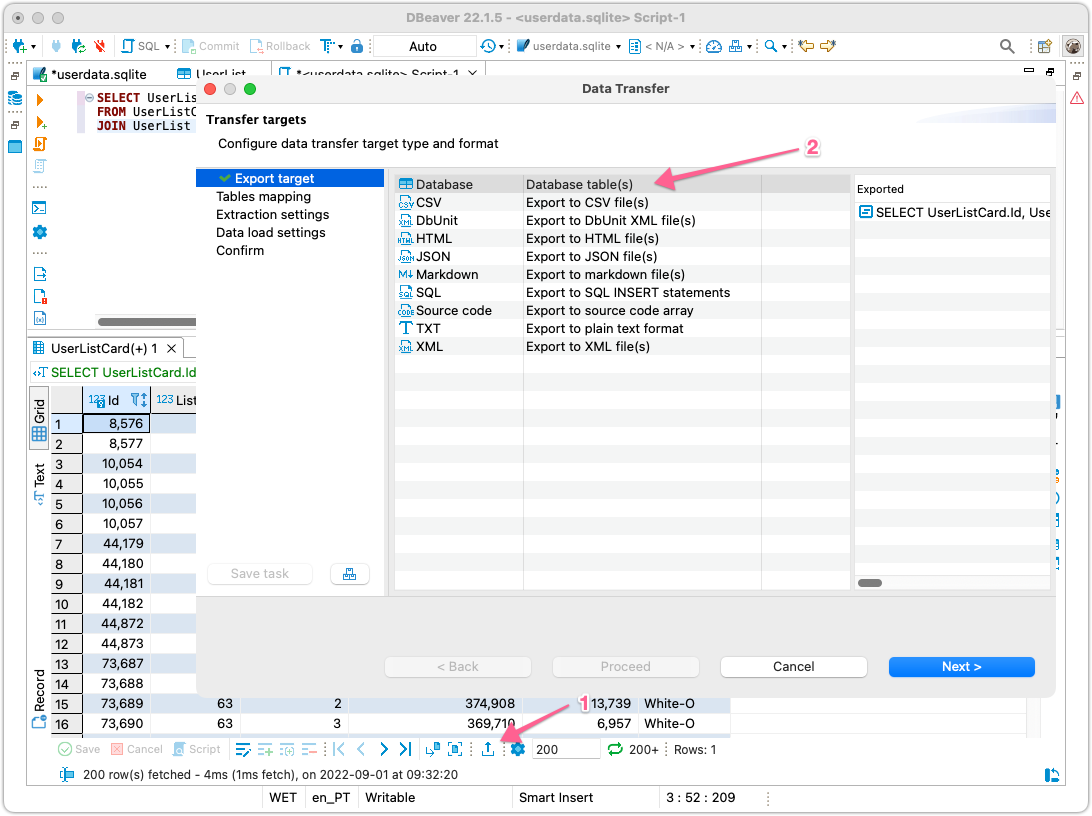Open the SQL terminal console icon

40,207
